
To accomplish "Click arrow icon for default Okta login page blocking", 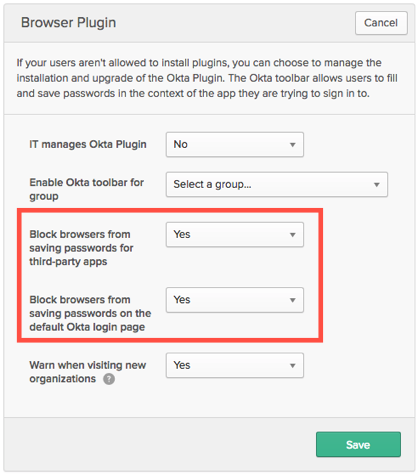I will (292, 300).
